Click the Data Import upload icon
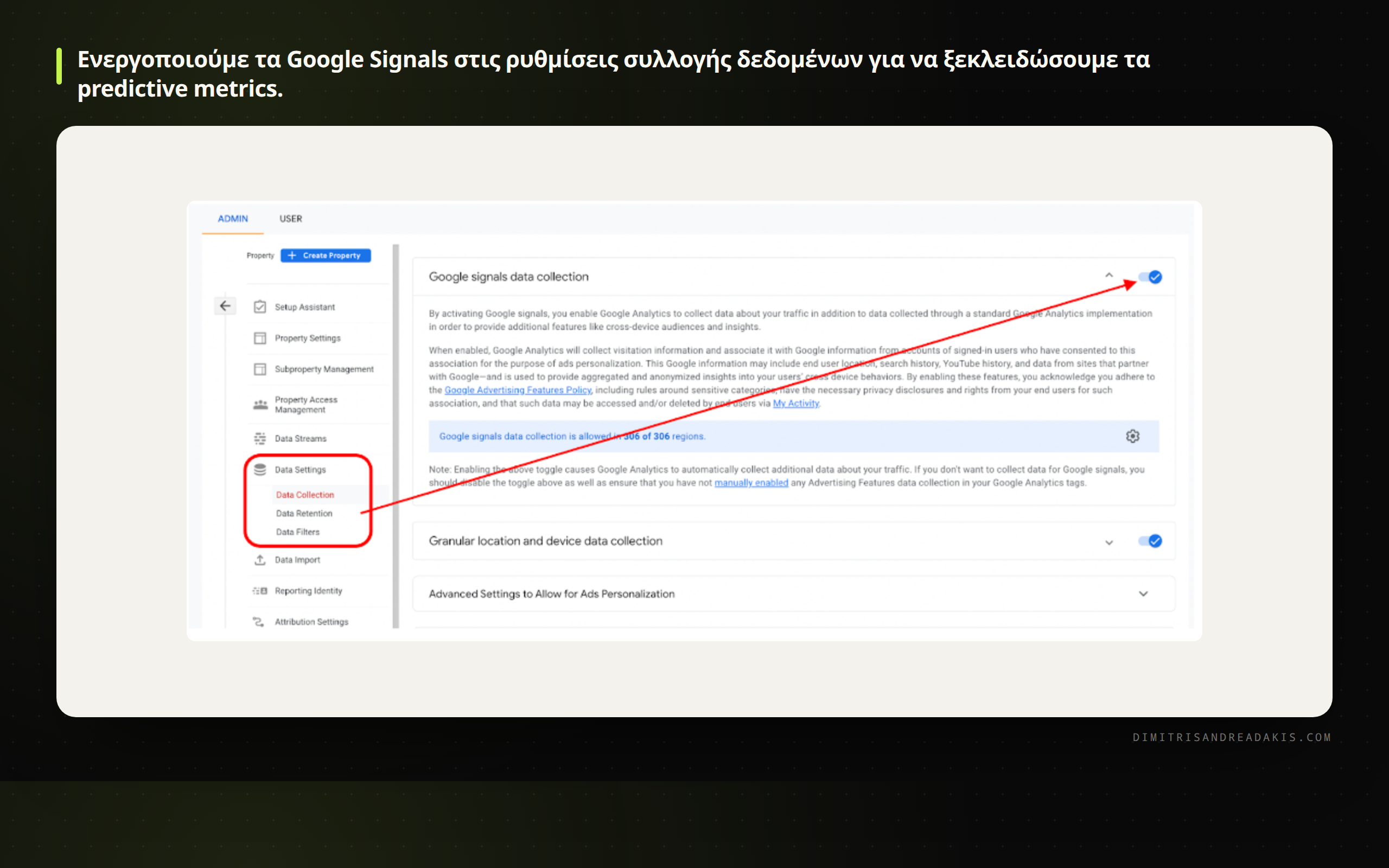 260,560
